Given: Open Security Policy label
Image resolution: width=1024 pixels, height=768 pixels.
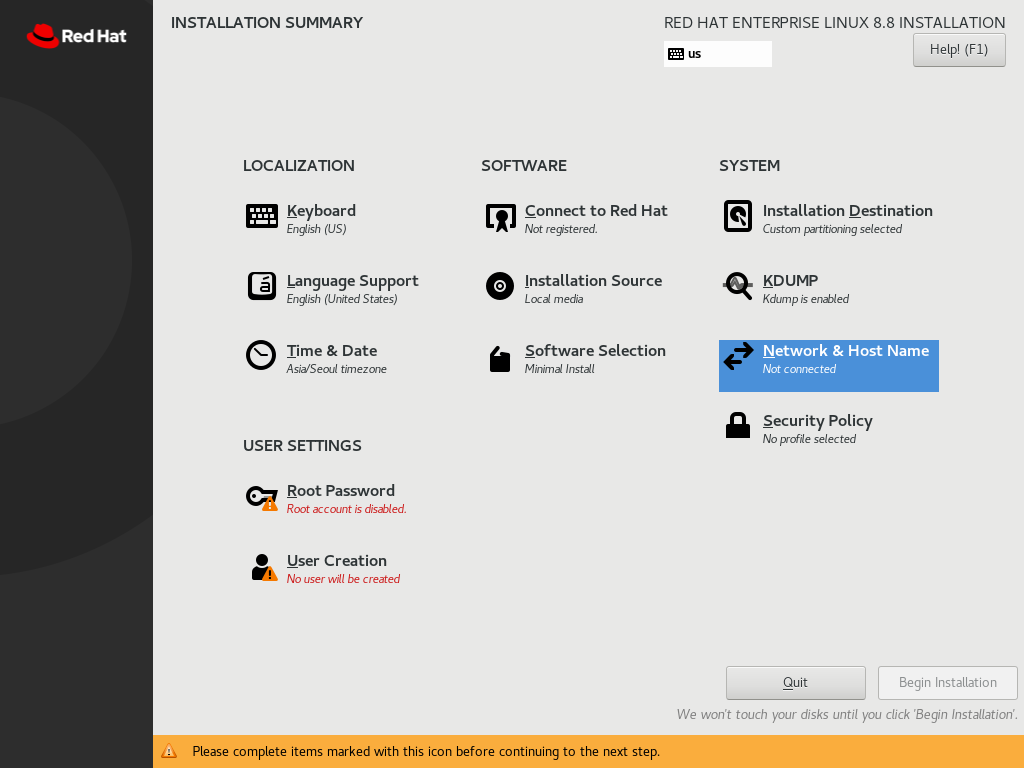Looking at the screenshot, I should tap(818, 421).
